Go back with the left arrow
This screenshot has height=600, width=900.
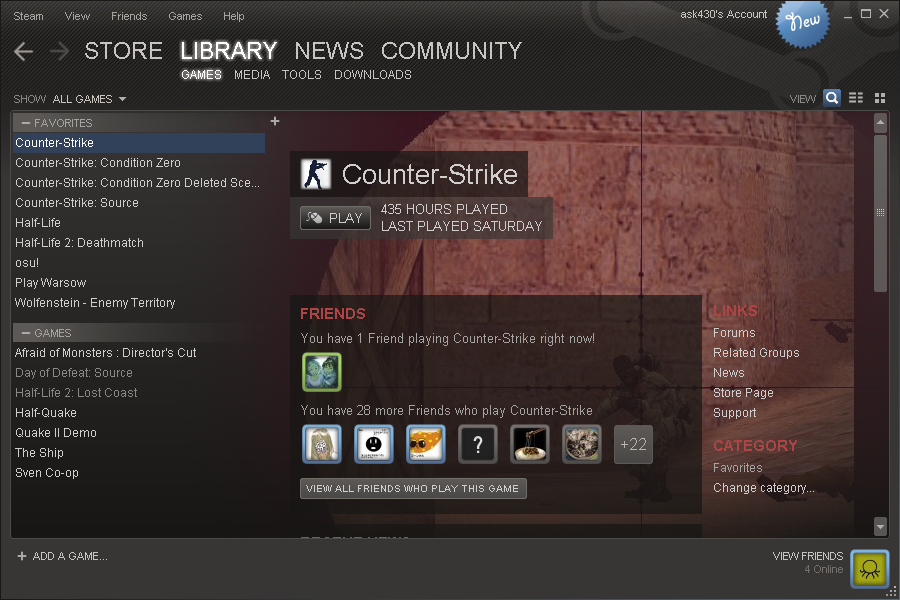point(24,51)
